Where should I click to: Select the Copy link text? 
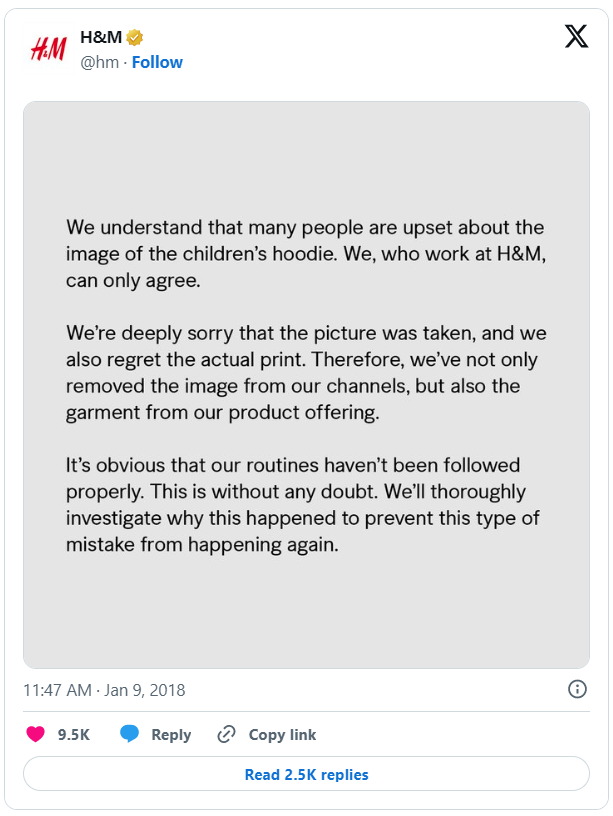point(282,734)
